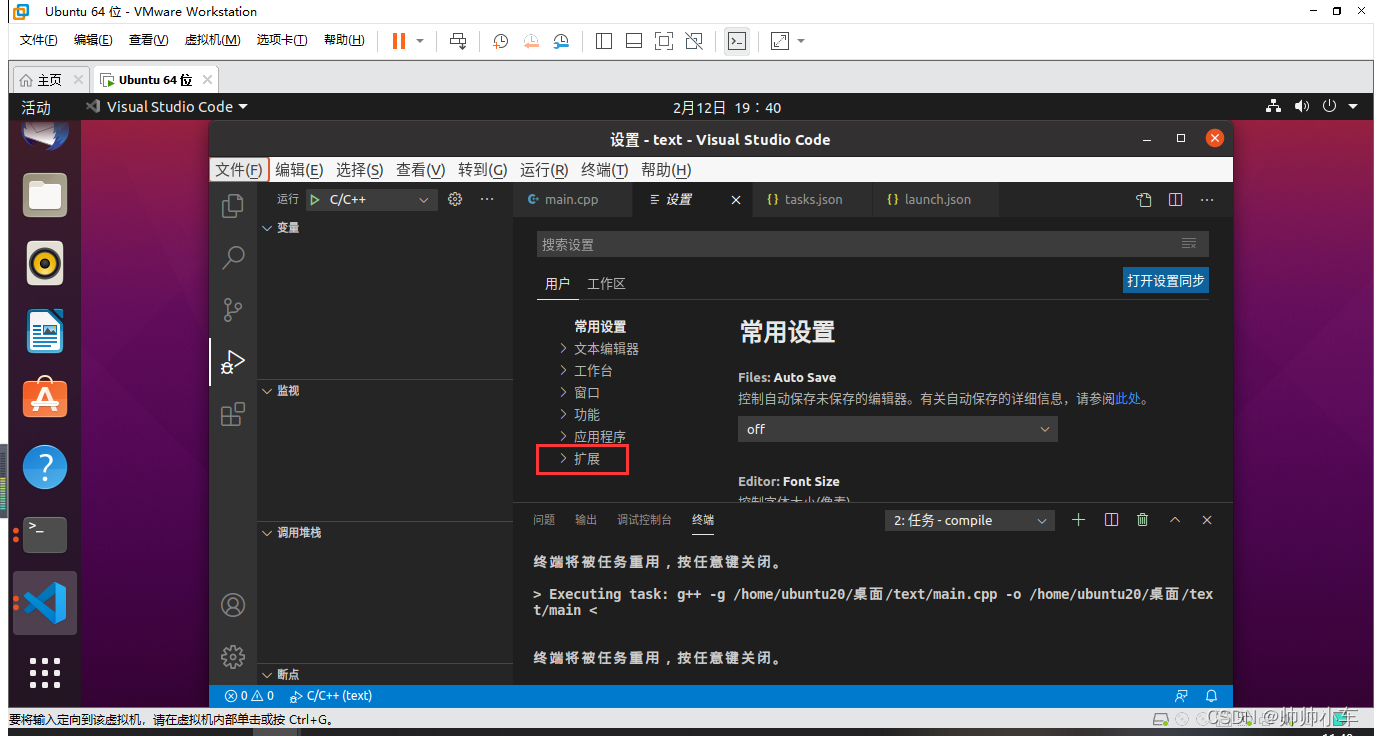1374x736 pixels.
Task: Split the editor to the right
Action: 1176,200
